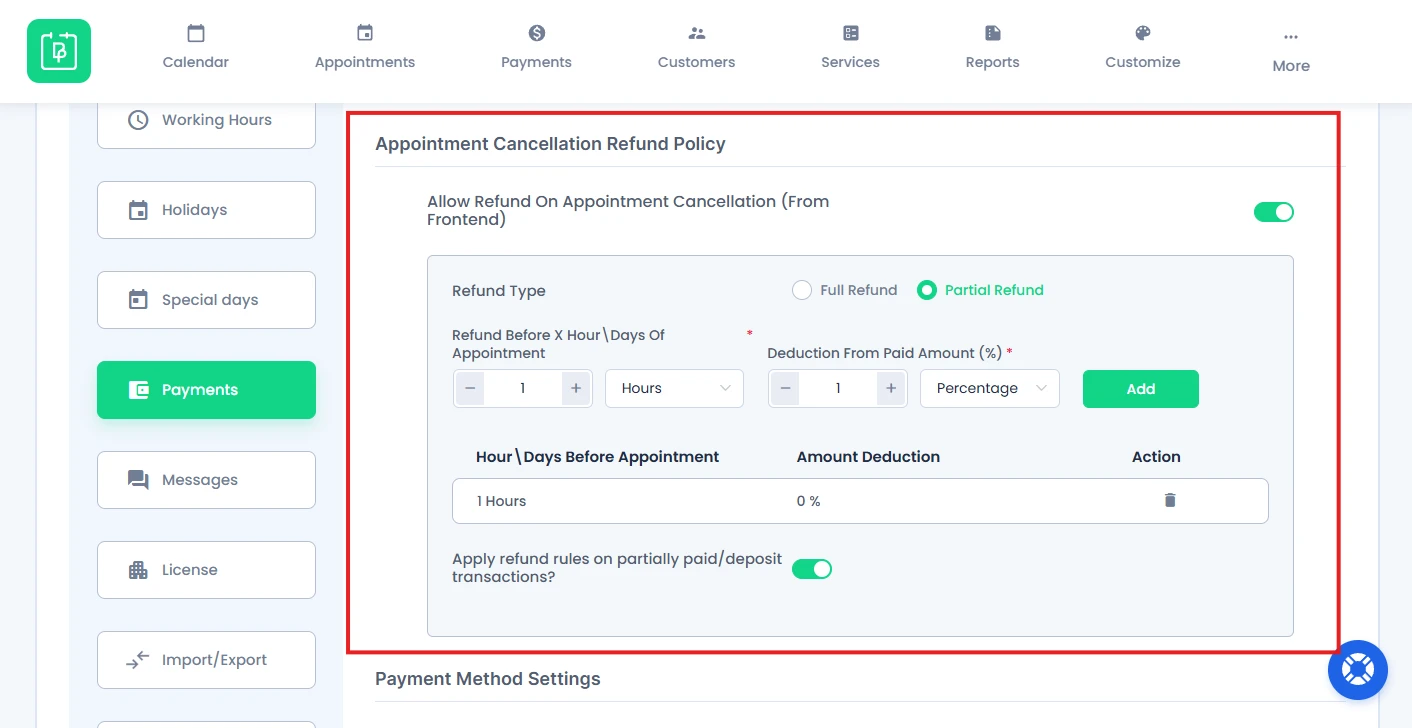Open the Calendar page icon
Screen dimensions: 1412x728
pyautogui.click(x=196, y=33)
